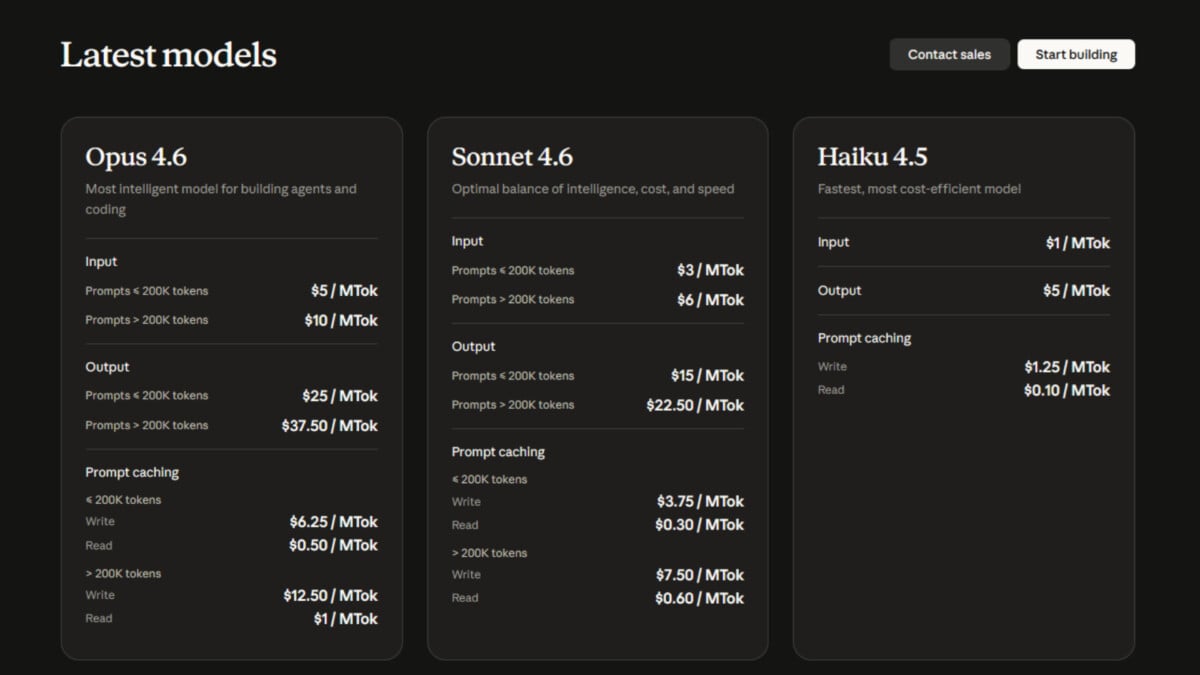Click the $6 / MTok price
The height and width of the screenshot is (675, 1200).
[x=710, y=300]
